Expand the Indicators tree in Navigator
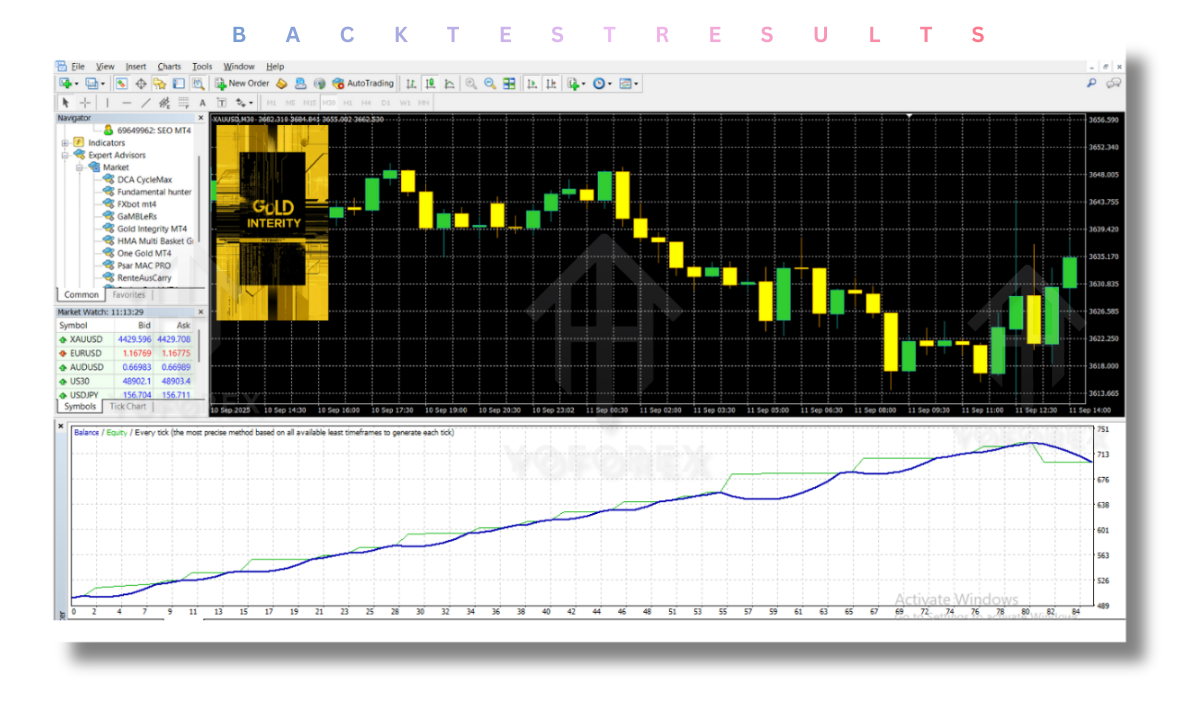 coord(64,142)
